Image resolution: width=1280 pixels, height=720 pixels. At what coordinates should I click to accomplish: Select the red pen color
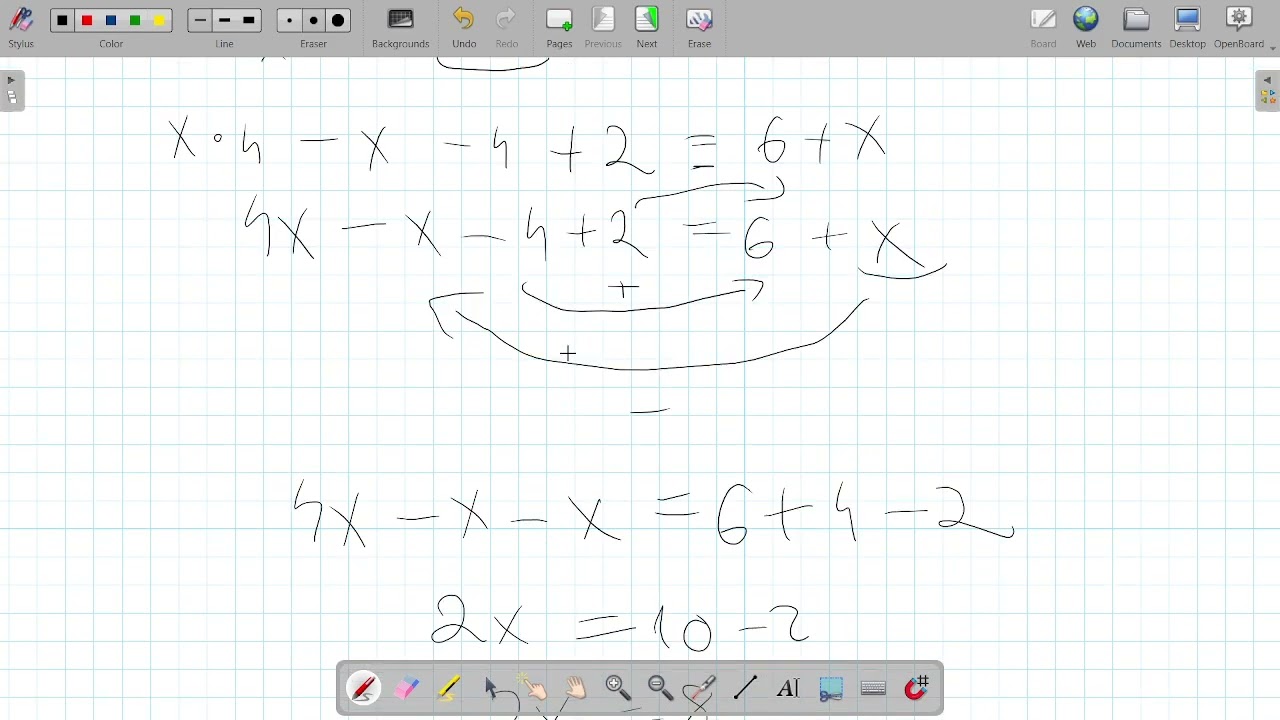[87, 20]
